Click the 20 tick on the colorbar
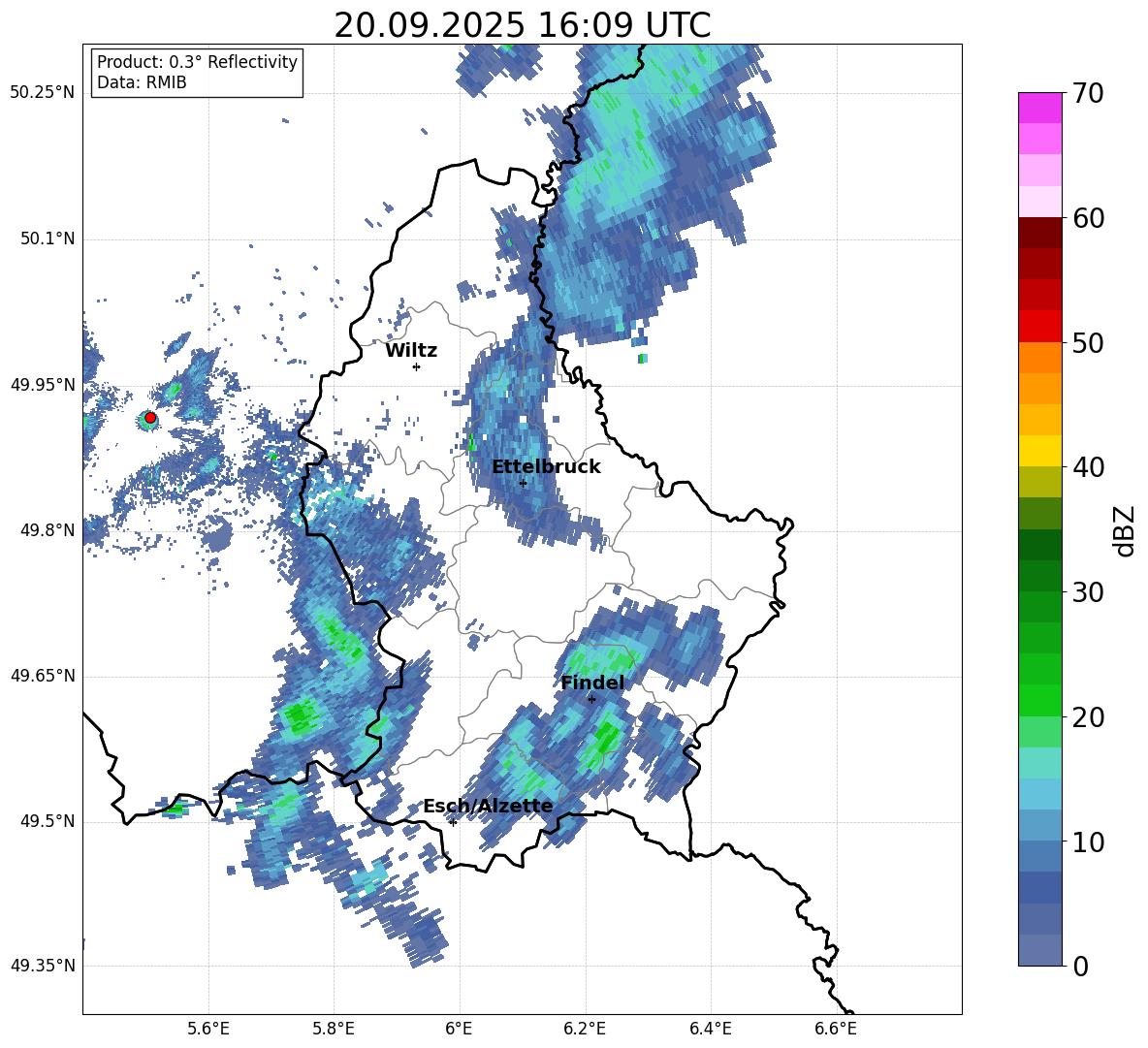The height and width of the screenshot is (1048, 1148). [x=1088, y=717]
